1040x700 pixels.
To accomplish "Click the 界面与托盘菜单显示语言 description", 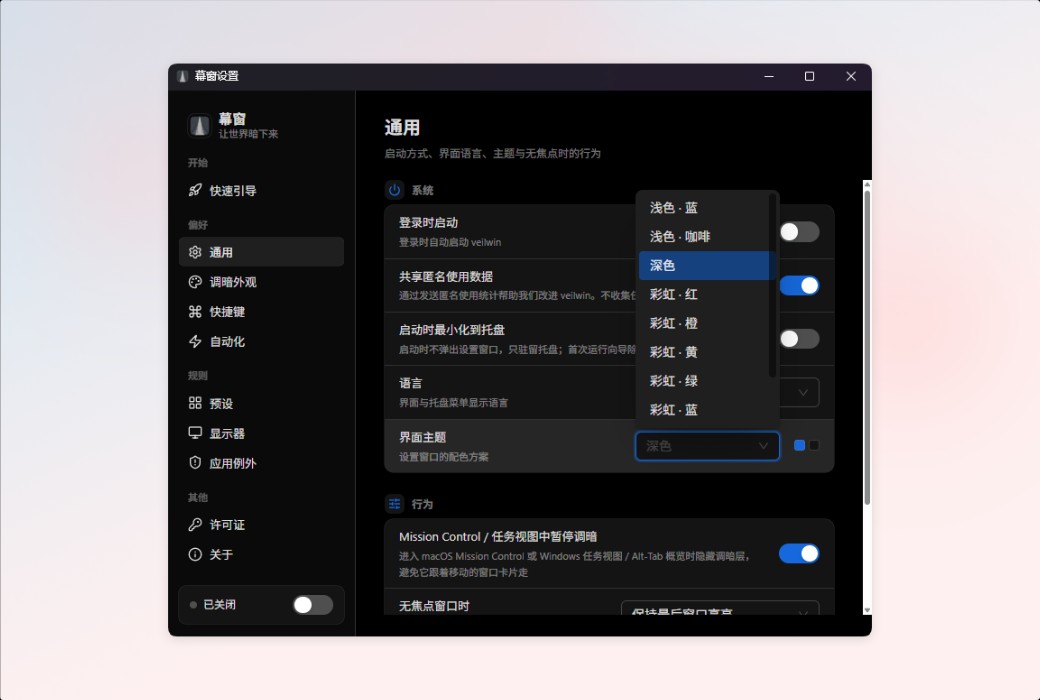I will (454, 403).
